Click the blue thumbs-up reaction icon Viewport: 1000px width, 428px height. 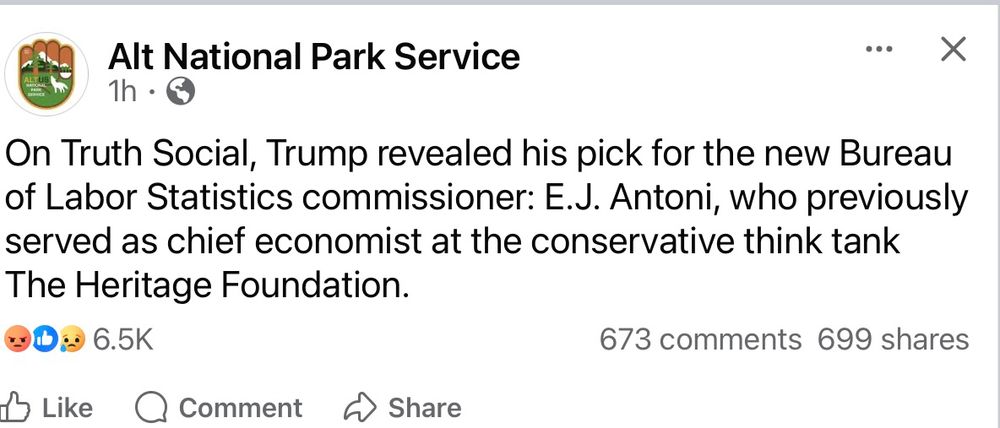tap(45, 339)
